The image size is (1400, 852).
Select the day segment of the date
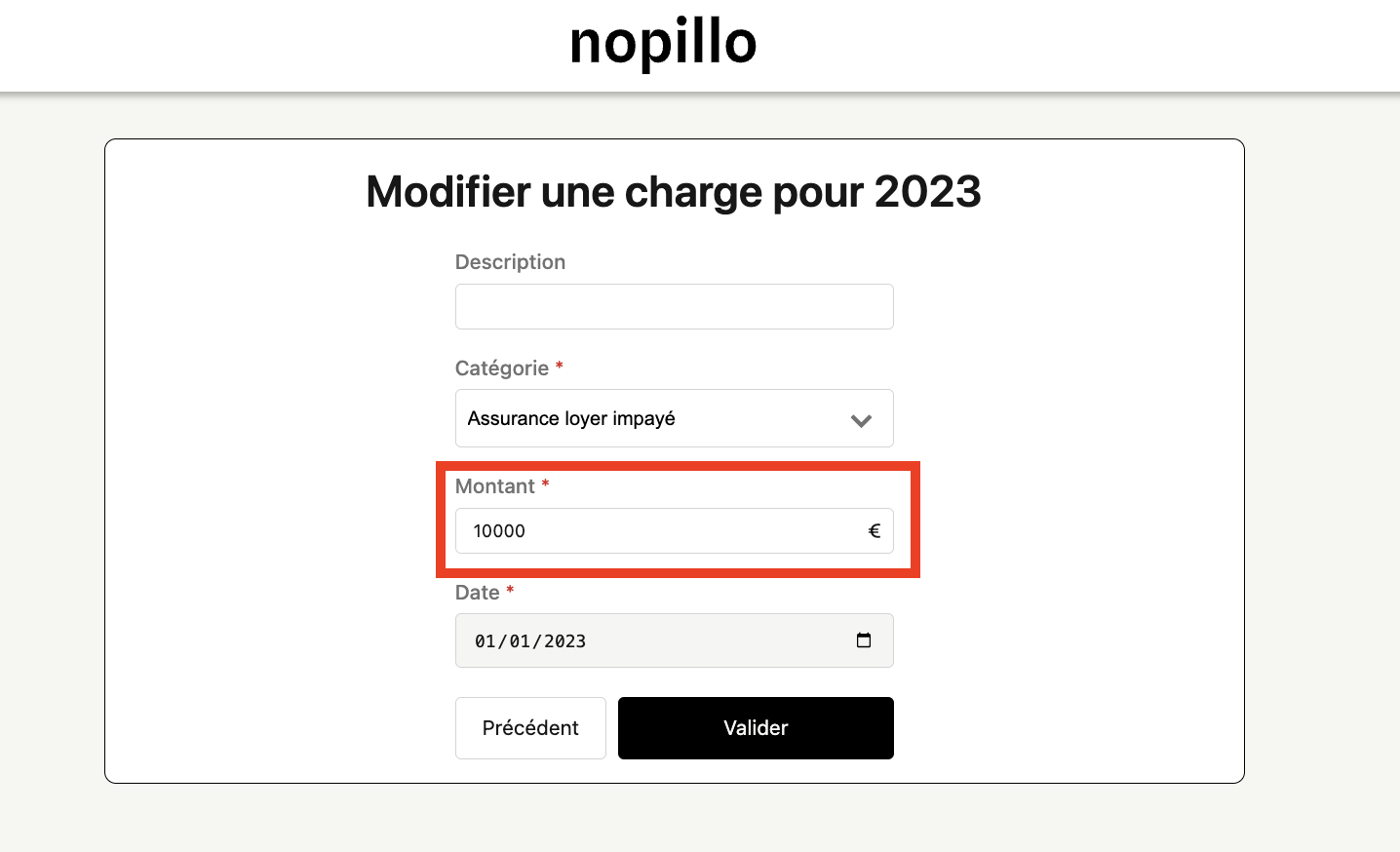[x=486, y=641]
